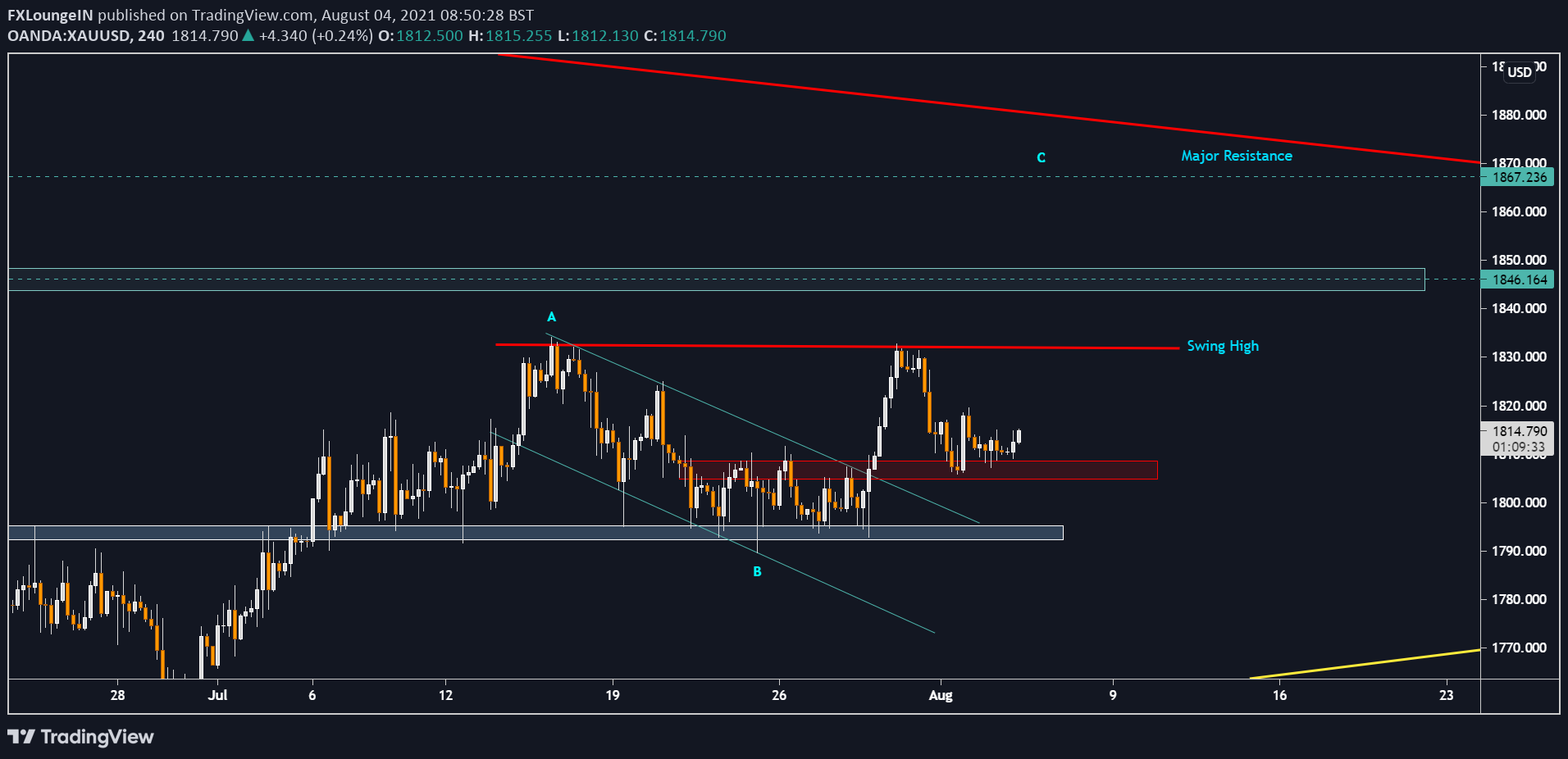The height and width of the screenshot is (759, 1568).
Task: Click the 1840.000 price axis label
Action: [1520, 308]
